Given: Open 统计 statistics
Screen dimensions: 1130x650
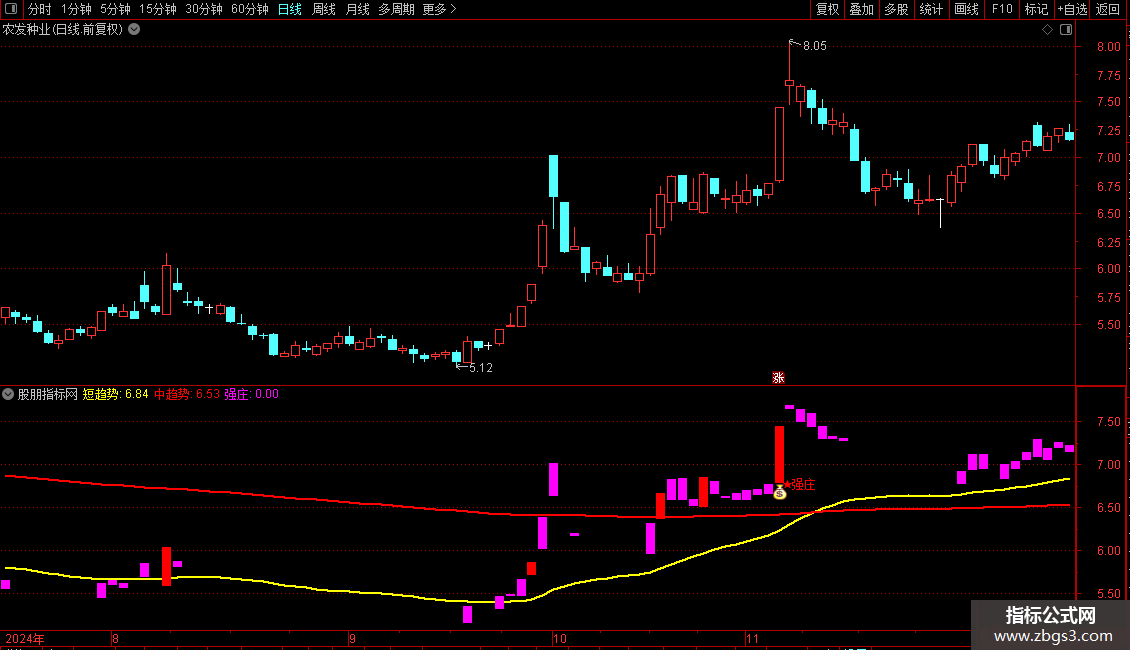Looking at the screenshot, I should (x=931, y=9).
